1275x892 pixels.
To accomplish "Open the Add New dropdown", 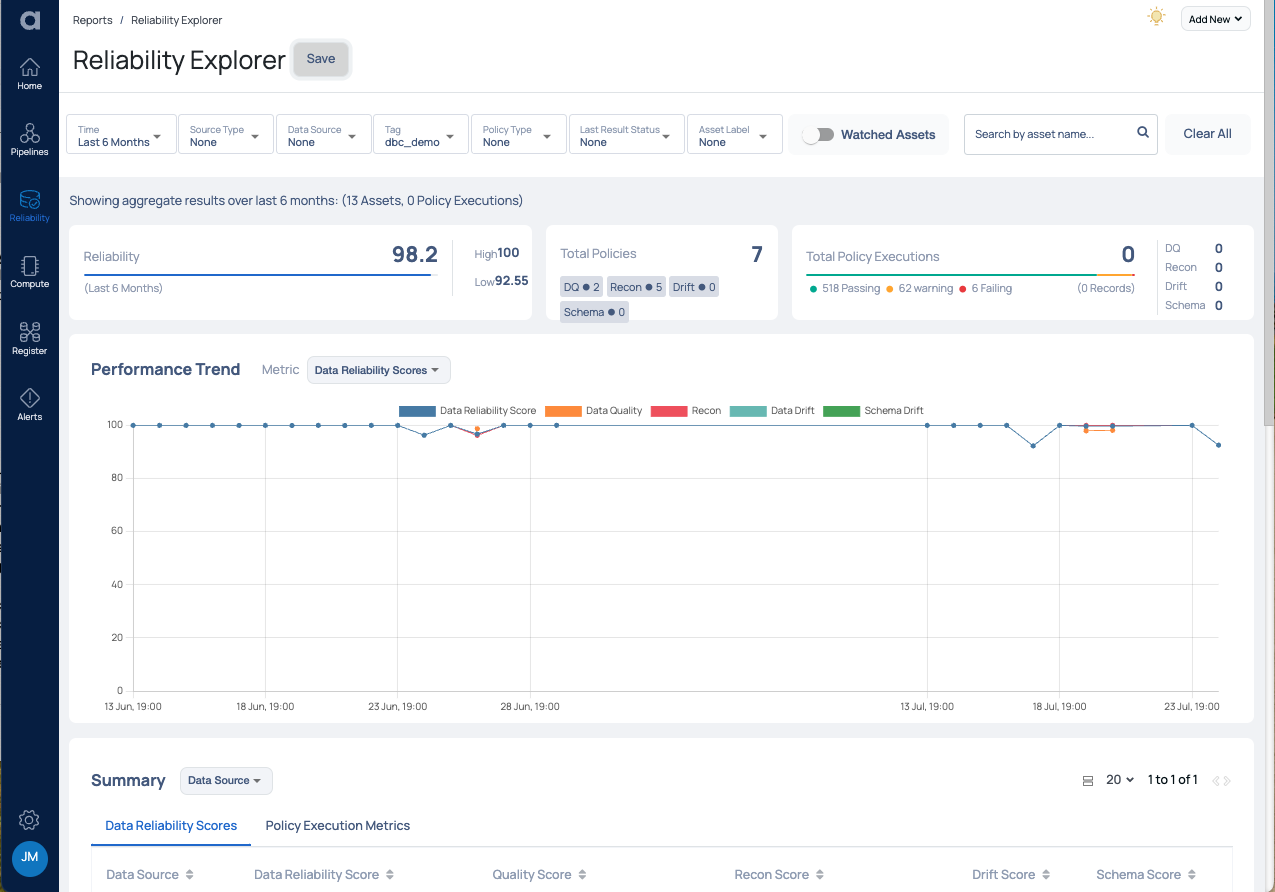I will 1215,19.
